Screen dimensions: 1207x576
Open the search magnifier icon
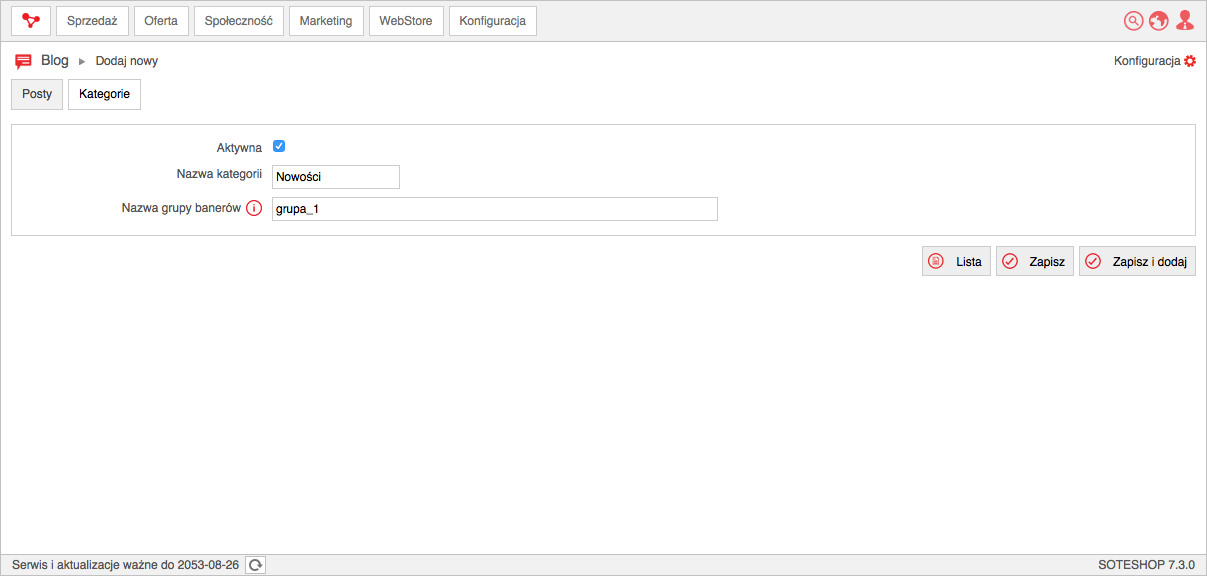(x=1134, y=21)
